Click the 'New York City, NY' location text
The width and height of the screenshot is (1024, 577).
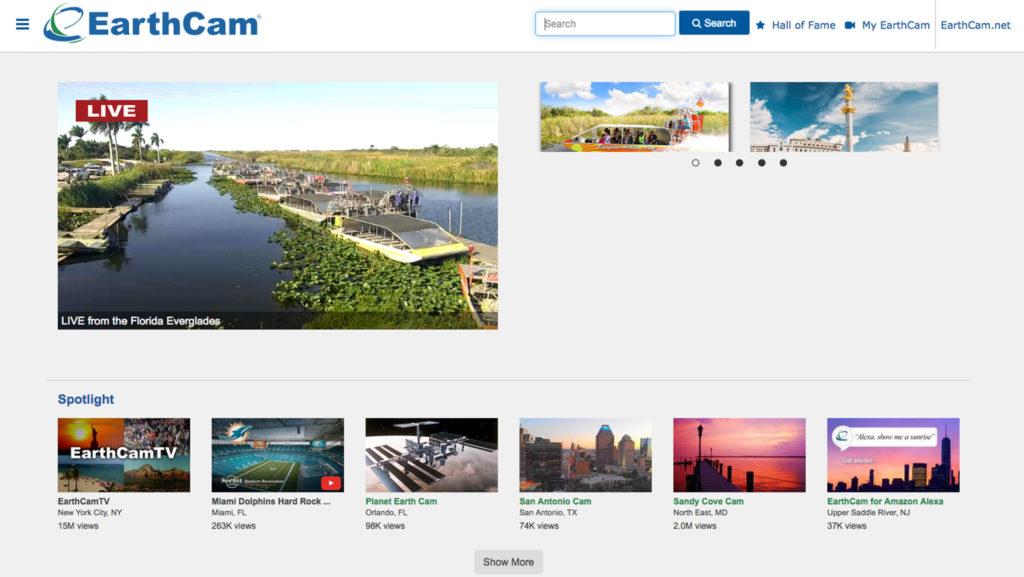(x=90, y=513)
